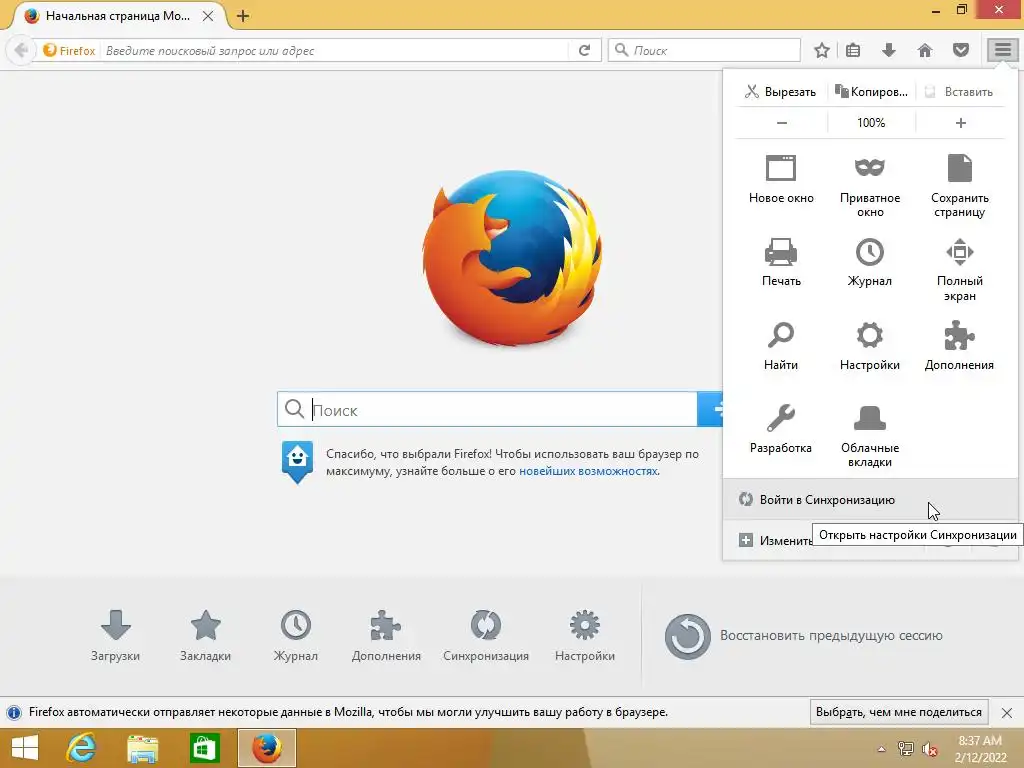1024x768 pixels.
Task: Reset zoom by clicking 100%
Action: [x=871, y=123]
